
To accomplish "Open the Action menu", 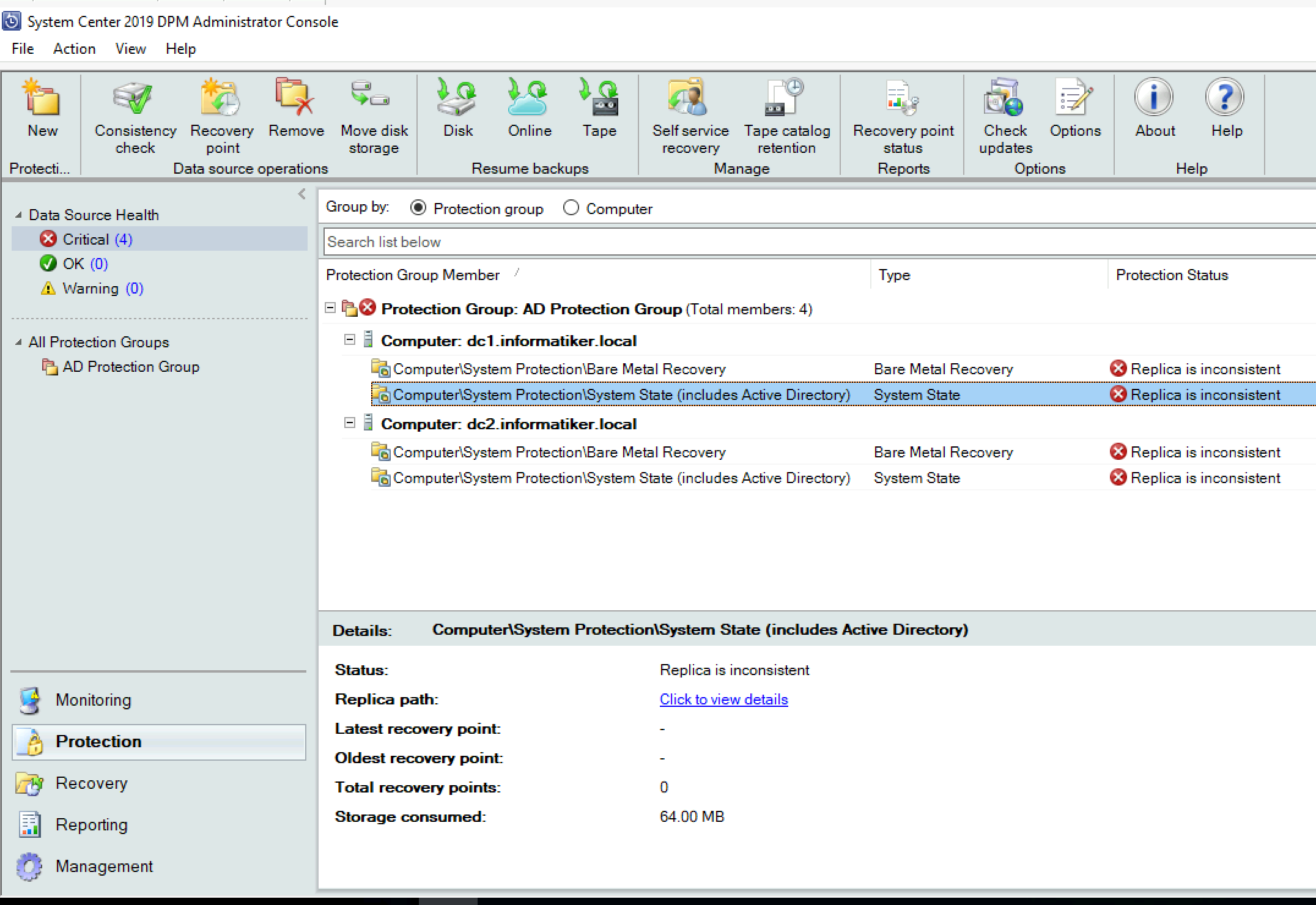I will (x=74, y=48).
